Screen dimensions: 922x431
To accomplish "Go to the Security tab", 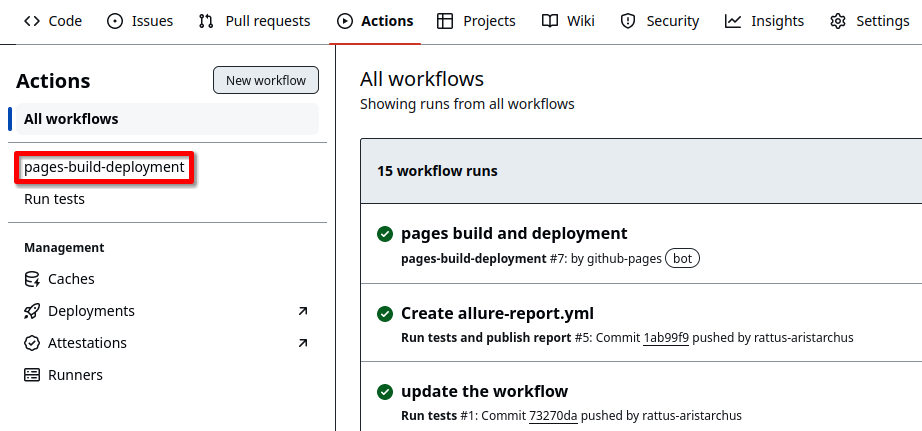I will (660, 21).
